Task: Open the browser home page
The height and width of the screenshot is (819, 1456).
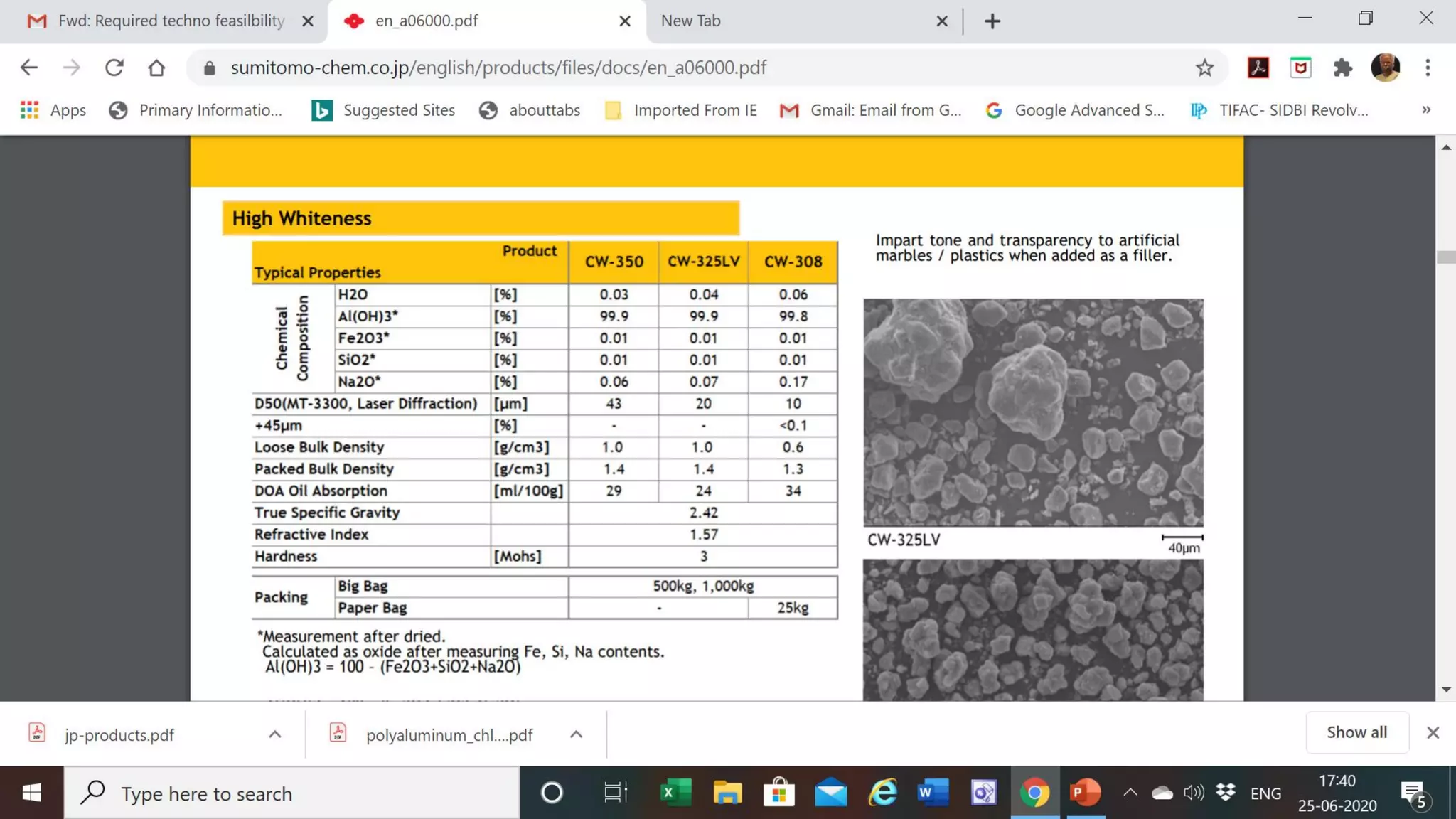Action: [x=156, y=68]
